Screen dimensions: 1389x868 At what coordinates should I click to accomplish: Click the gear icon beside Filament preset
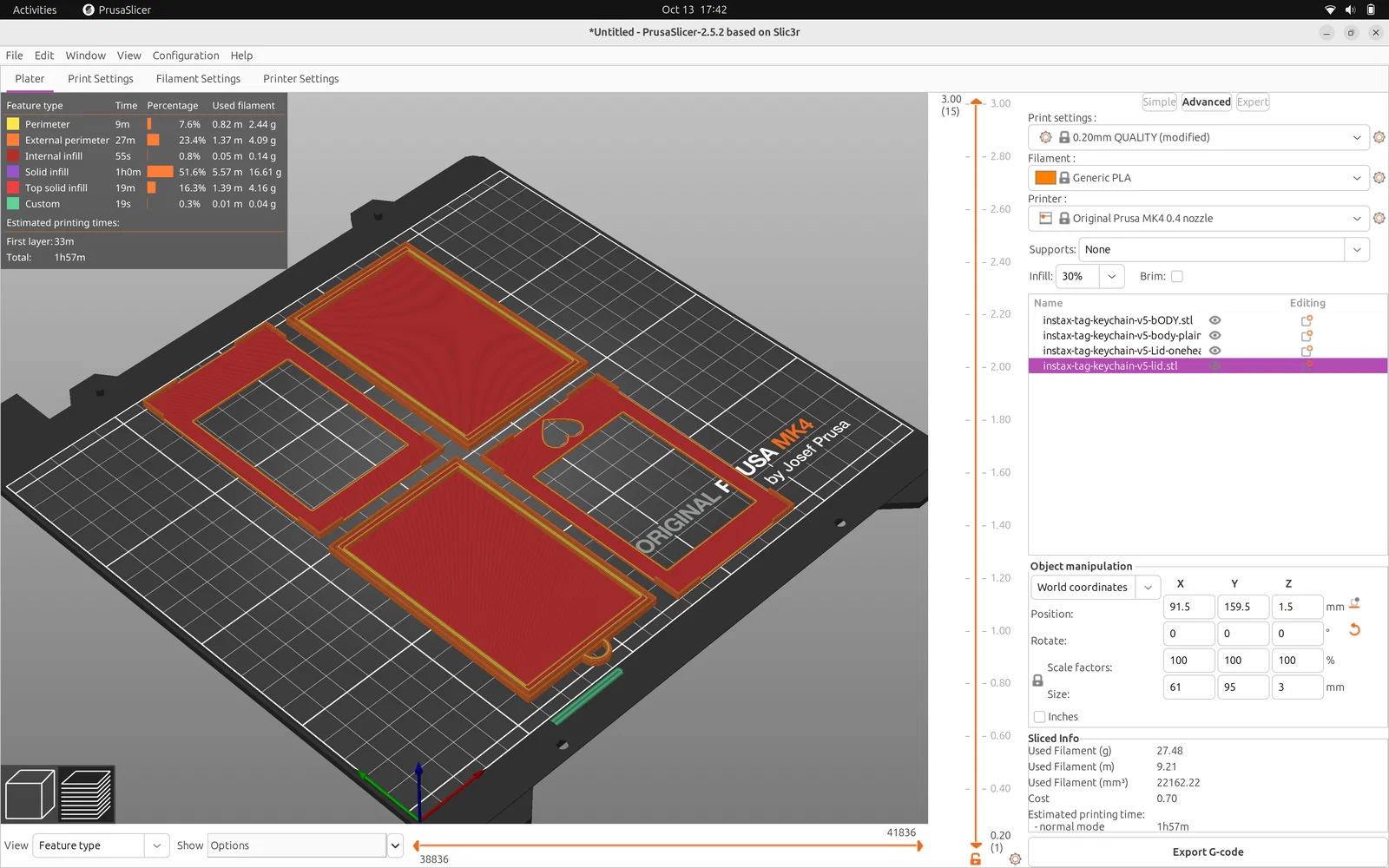pyautogui.click(x=1379, y=178)
